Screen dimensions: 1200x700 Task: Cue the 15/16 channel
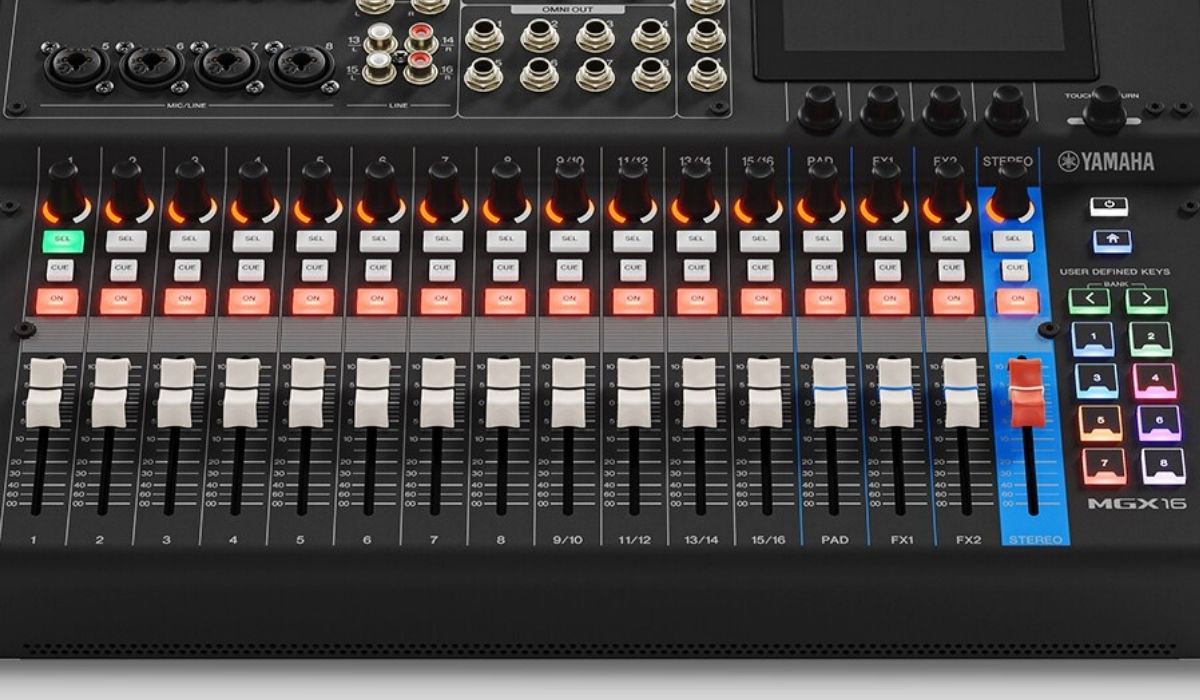pos(760,270)
